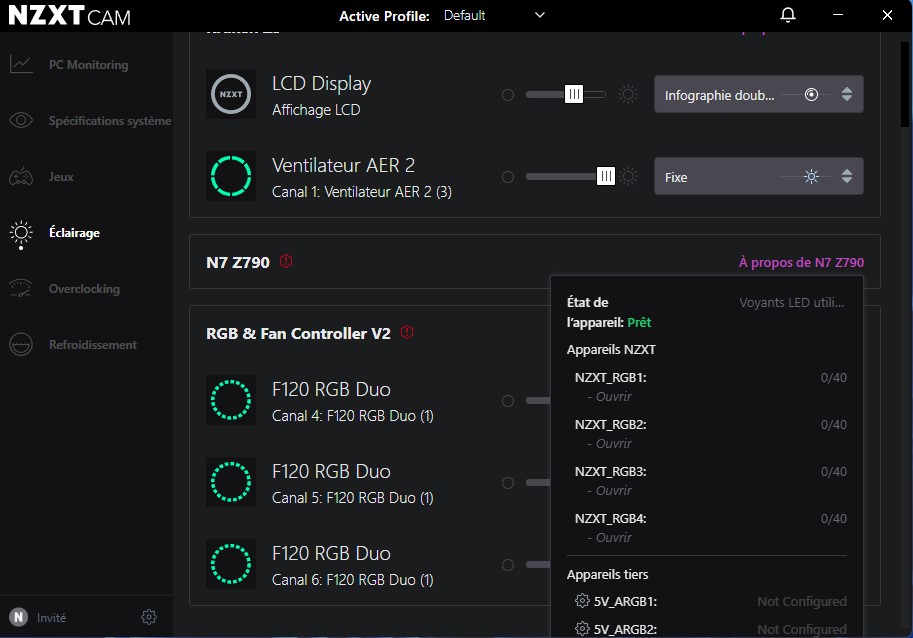The width and height of the screenshot is (913, 638).
Task: Open the Fixe lighting effect dropdown
Action: point(758,177)
